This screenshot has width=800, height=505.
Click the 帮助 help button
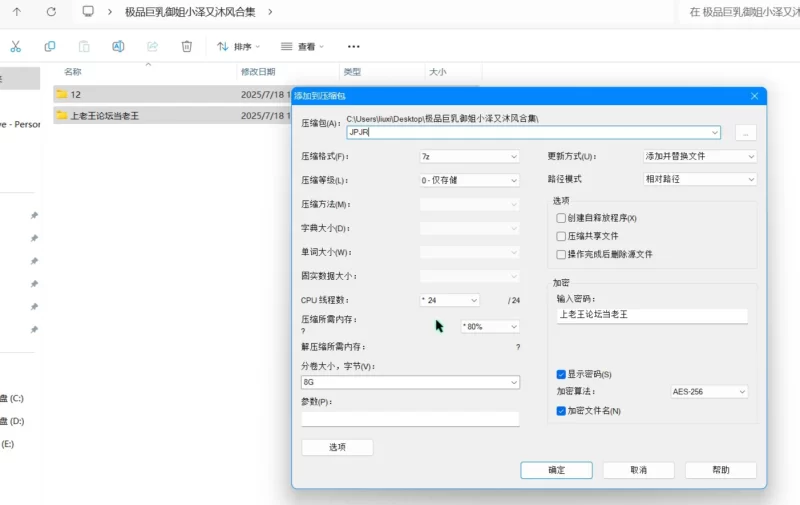(721, 470)
